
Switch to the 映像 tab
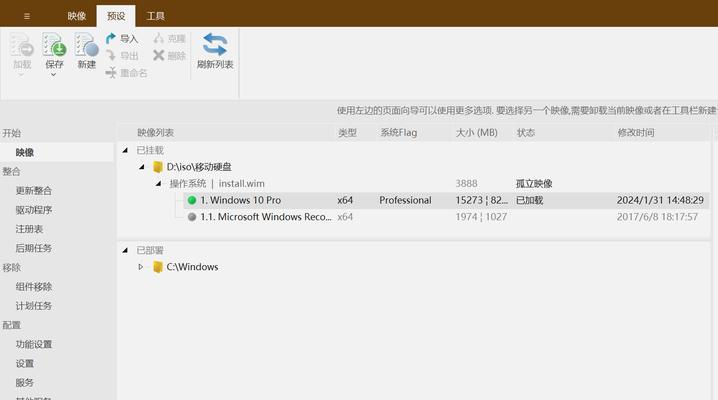pyautogui.click(x=76, y=16)
